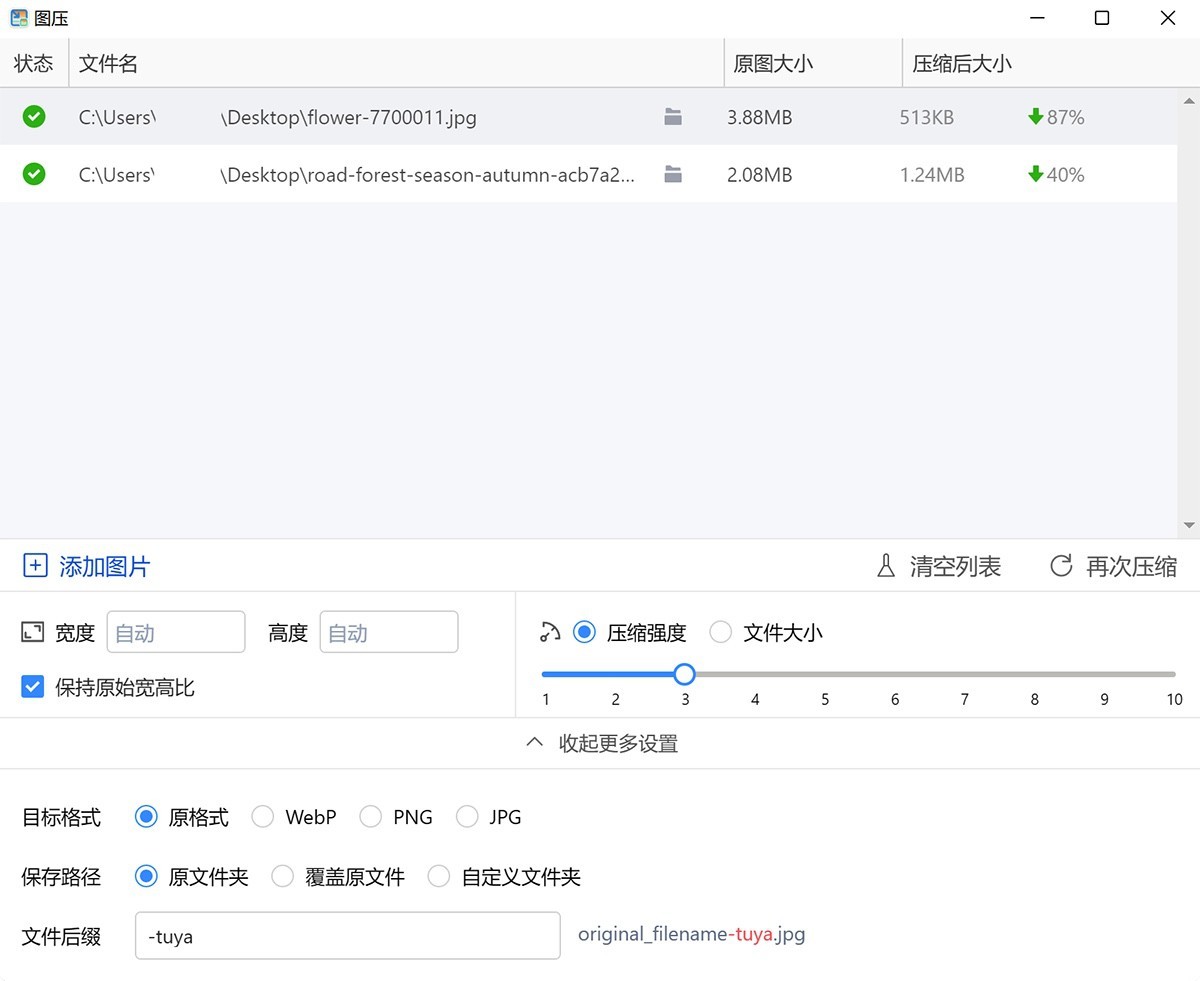Image resolution: width=1200 pixels, height=981 pixels.
Task: Choose WebP as target format
Action: coord(262,817)
